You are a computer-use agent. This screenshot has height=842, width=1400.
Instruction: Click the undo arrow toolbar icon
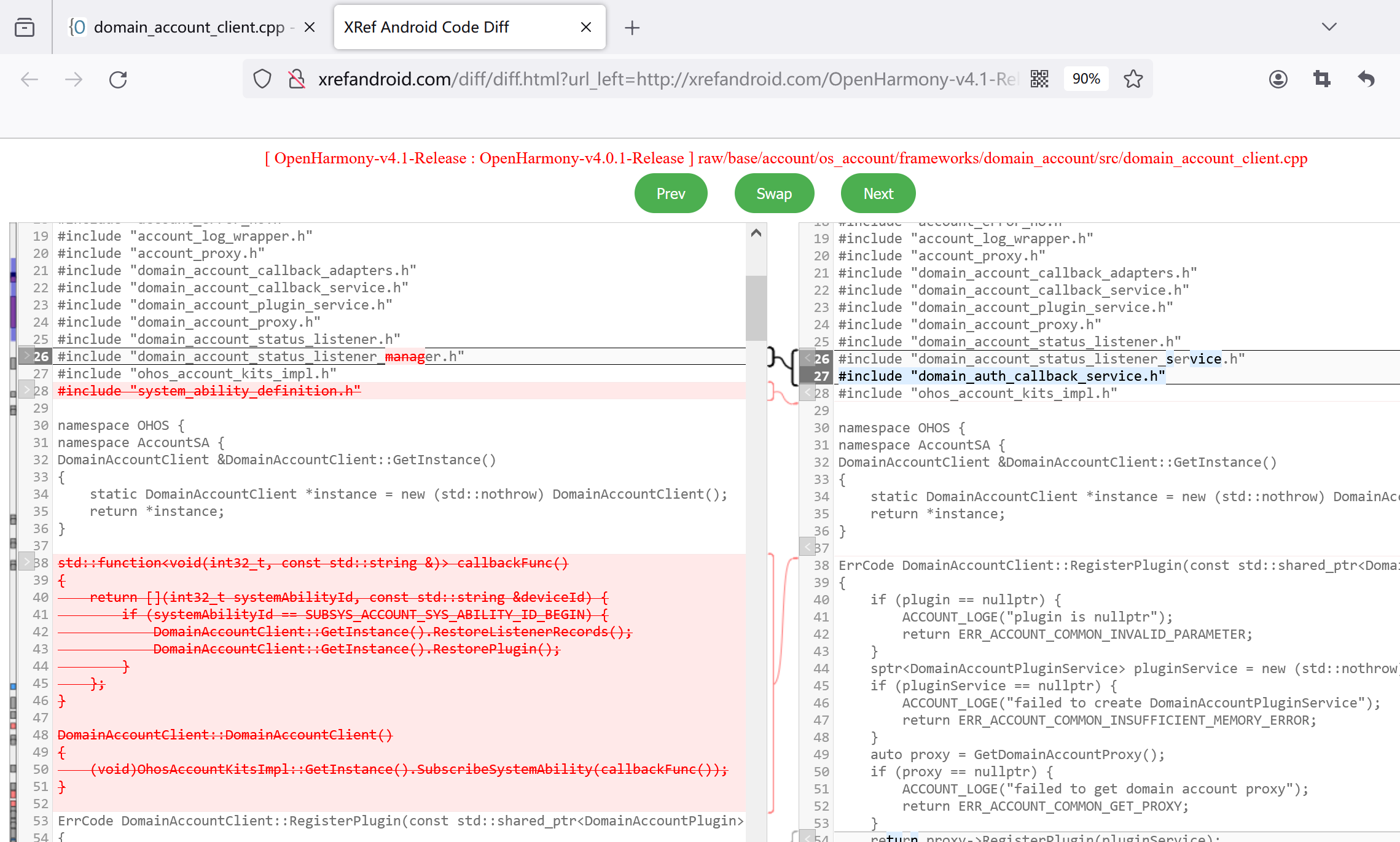(x=1366, y=79)
